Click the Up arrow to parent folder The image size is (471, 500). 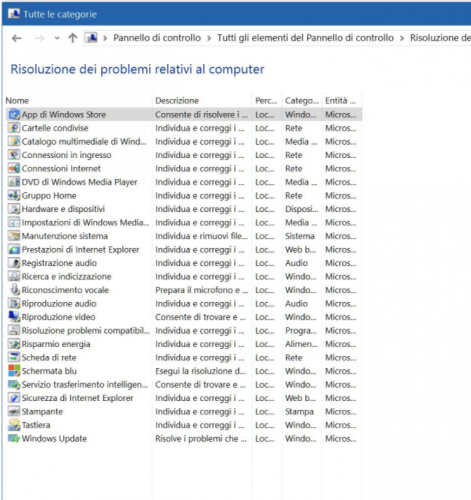pos(73,38)
